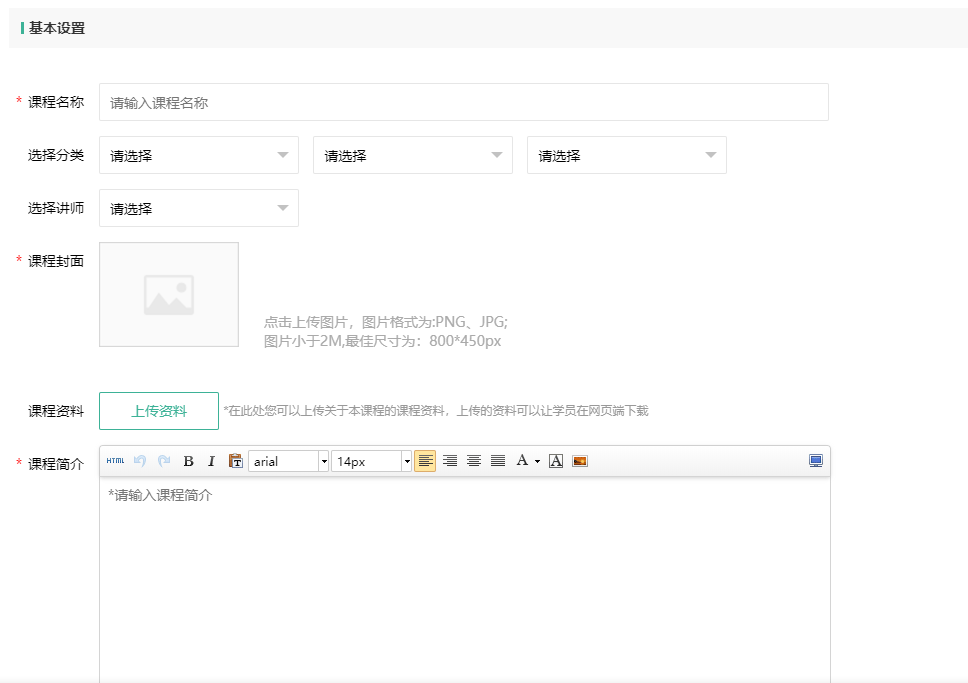
Task: Open the 选择讲师 lecturer dropdown
Action: click(x=199, y=208)
